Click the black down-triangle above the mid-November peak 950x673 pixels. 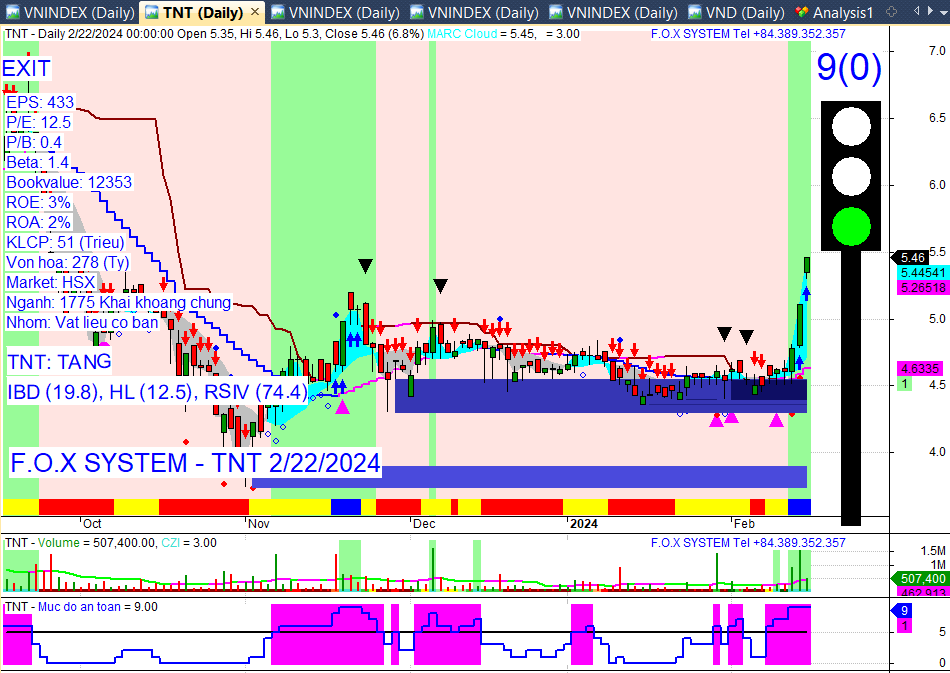(365, 266)
